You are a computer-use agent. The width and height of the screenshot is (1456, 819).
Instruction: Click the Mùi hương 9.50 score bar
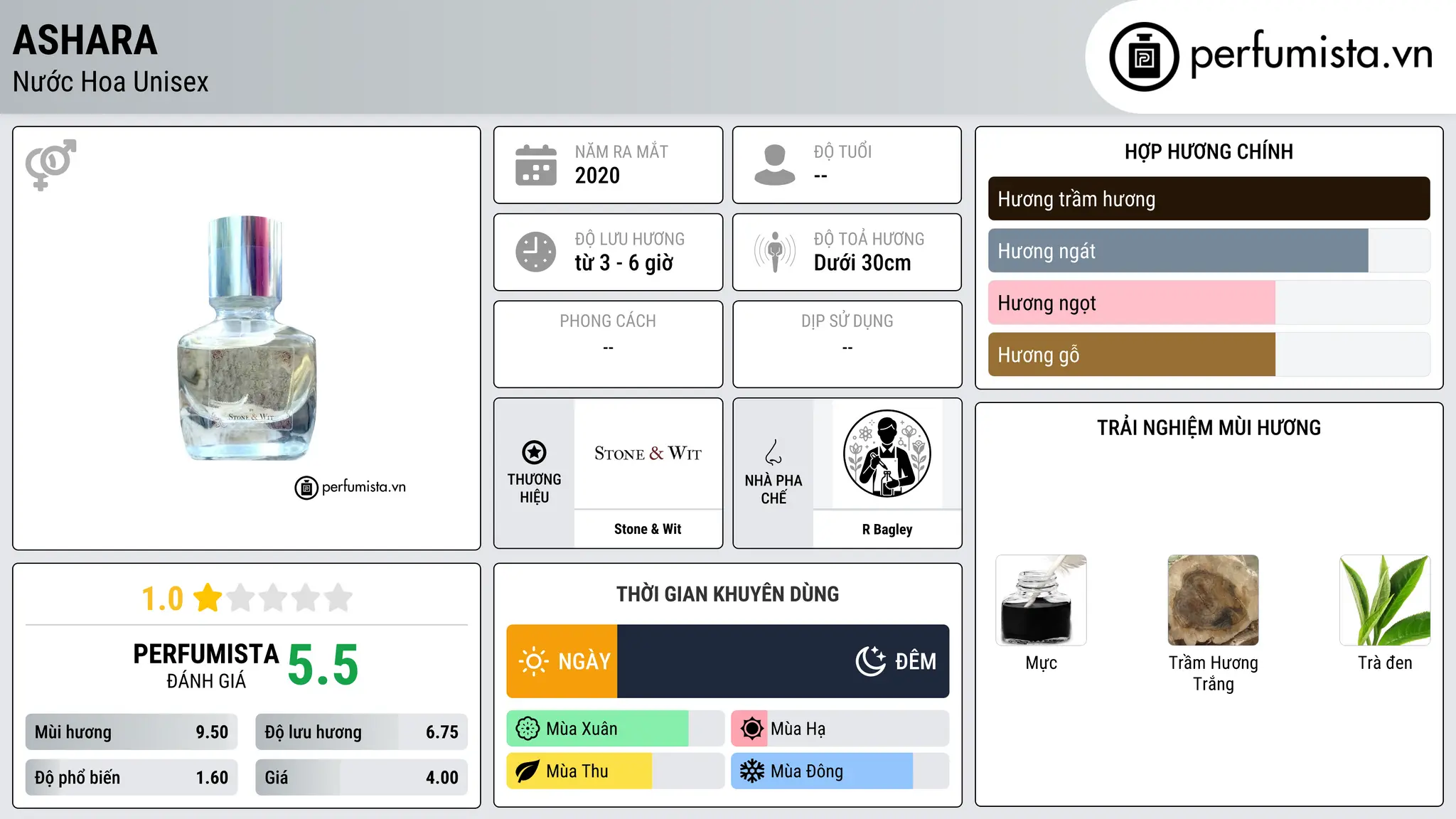[x=132, y=732]
